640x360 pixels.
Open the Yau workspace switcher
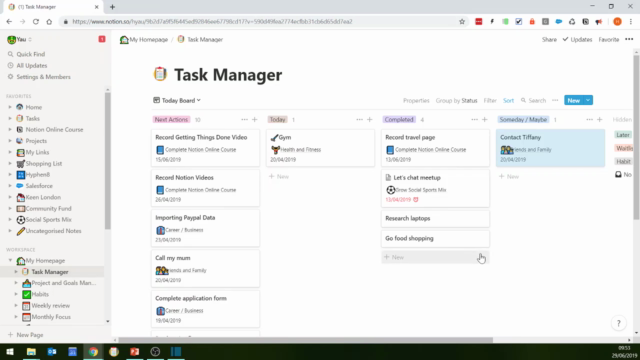(x=20, y=39)
